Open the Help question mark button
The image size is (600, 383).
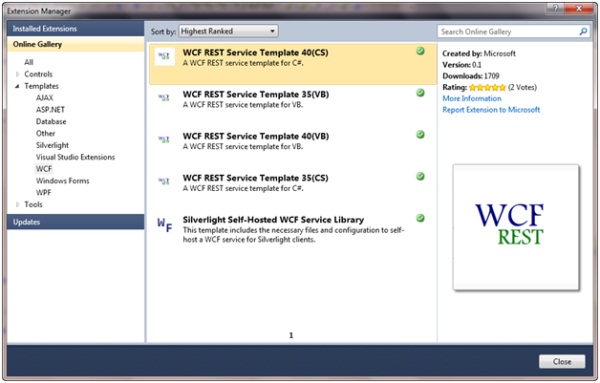pos(555,8)
